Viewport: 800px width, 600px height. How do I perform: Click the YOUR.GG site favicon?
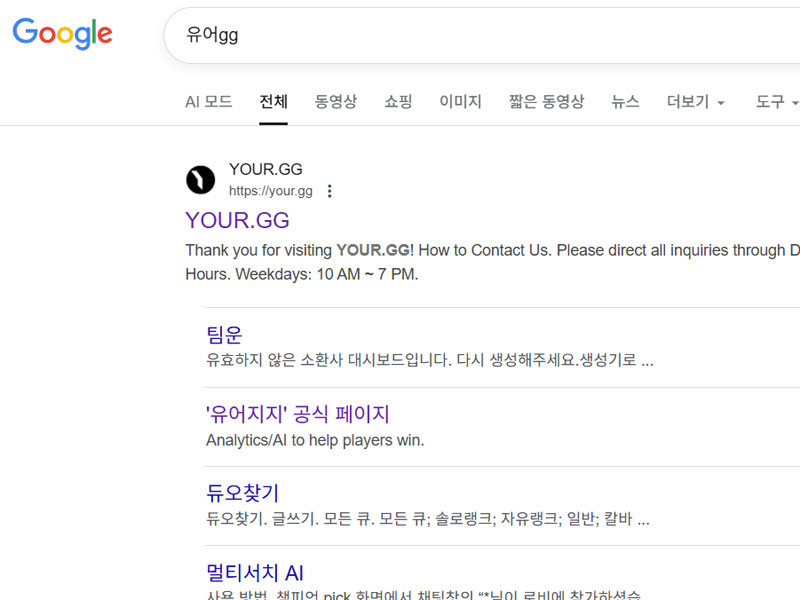tap(199, 180)
